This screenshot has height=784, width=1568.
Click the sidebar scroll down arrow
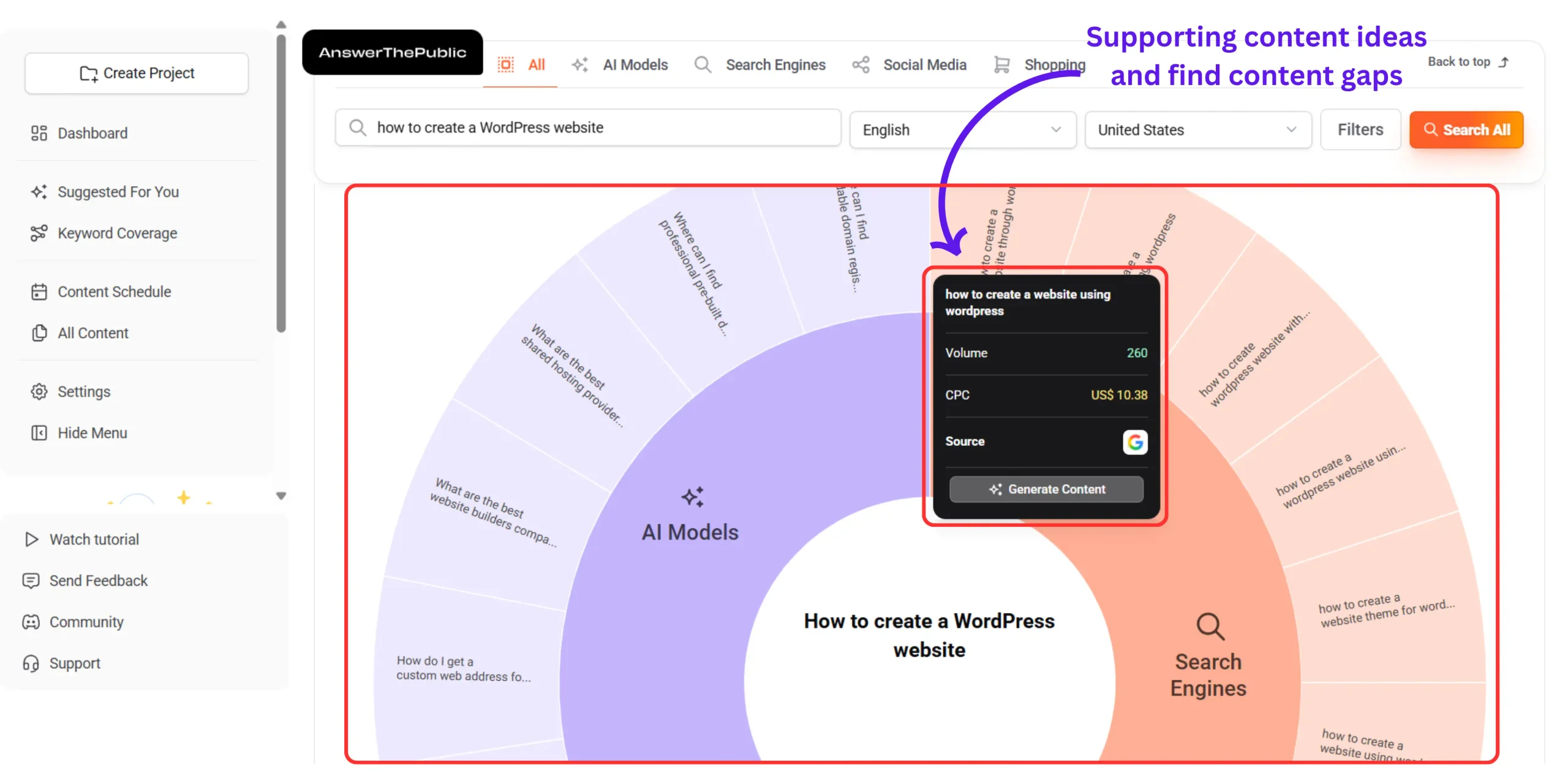281,496
